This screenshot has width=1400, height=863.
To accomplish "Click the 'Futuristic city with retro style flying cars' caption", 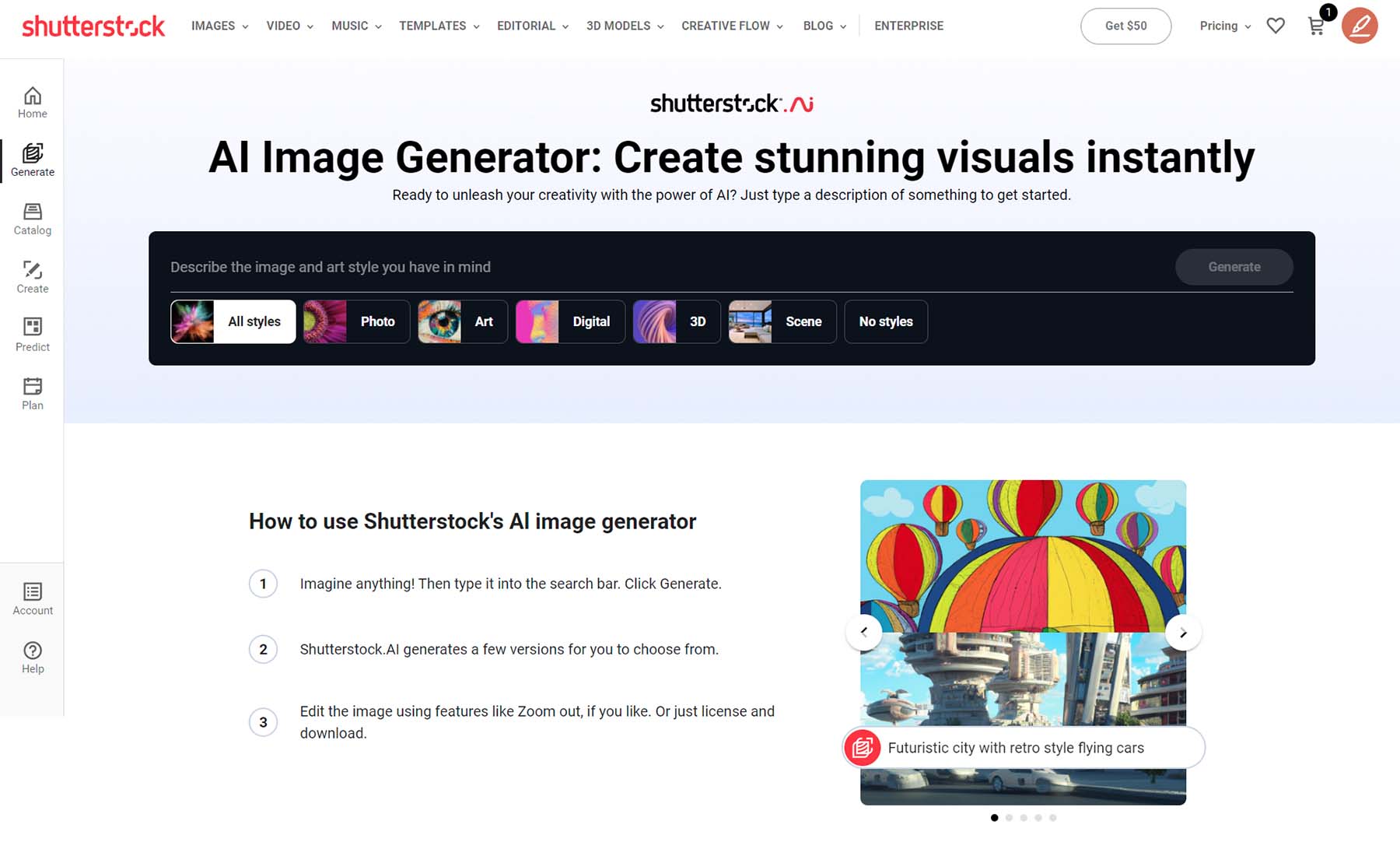I will pos(1016,748).
